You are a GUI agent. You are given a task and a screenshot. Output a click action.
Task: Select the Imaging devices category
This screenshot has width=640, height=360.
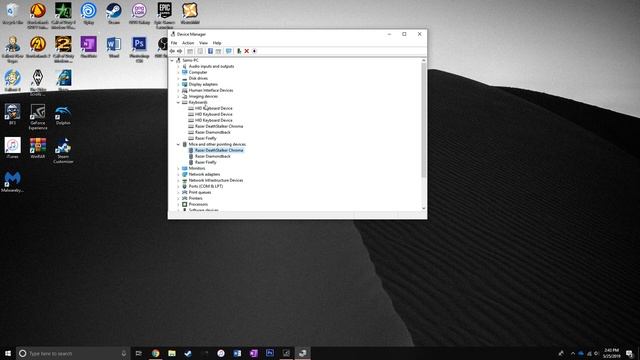coord(203,96)
